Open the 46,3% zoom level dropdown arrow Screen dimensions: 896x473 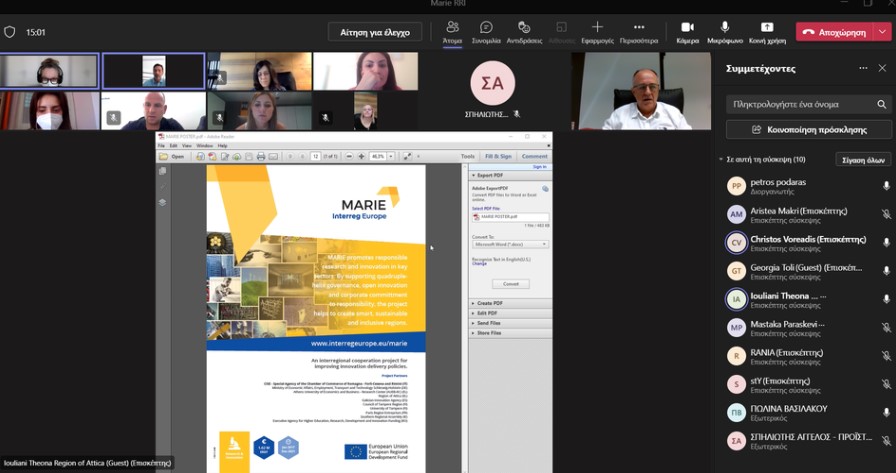(391, 157)
